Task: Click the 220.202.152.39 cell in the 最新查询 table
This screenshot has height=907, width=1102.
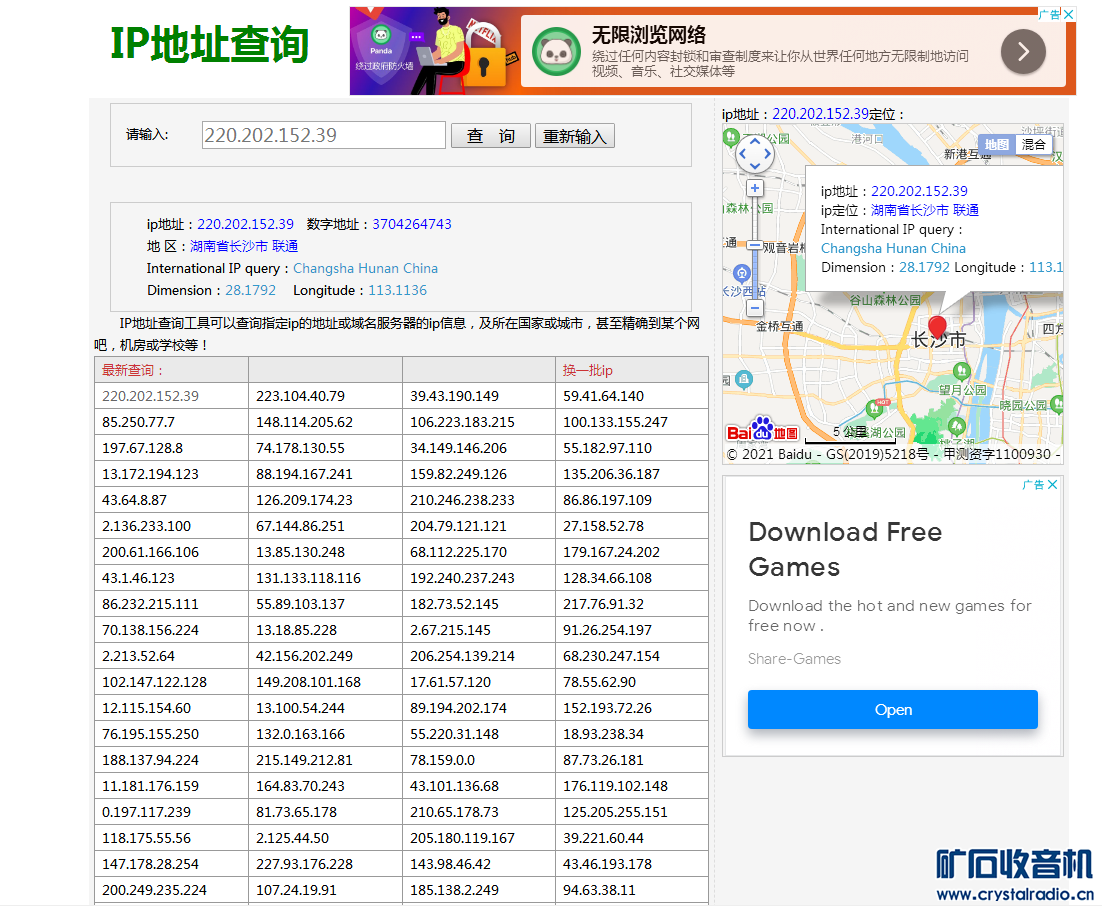Action: point(150,396)
